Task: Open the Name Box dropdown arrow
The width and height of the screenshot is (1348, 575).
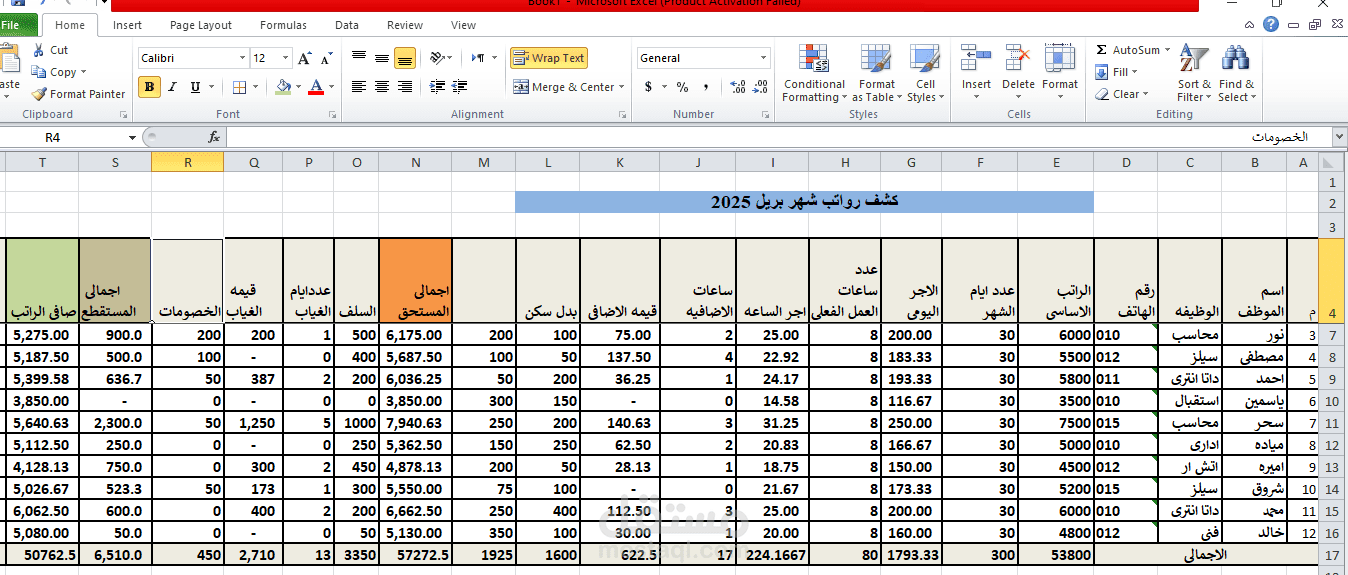Action: click(132, 138)
